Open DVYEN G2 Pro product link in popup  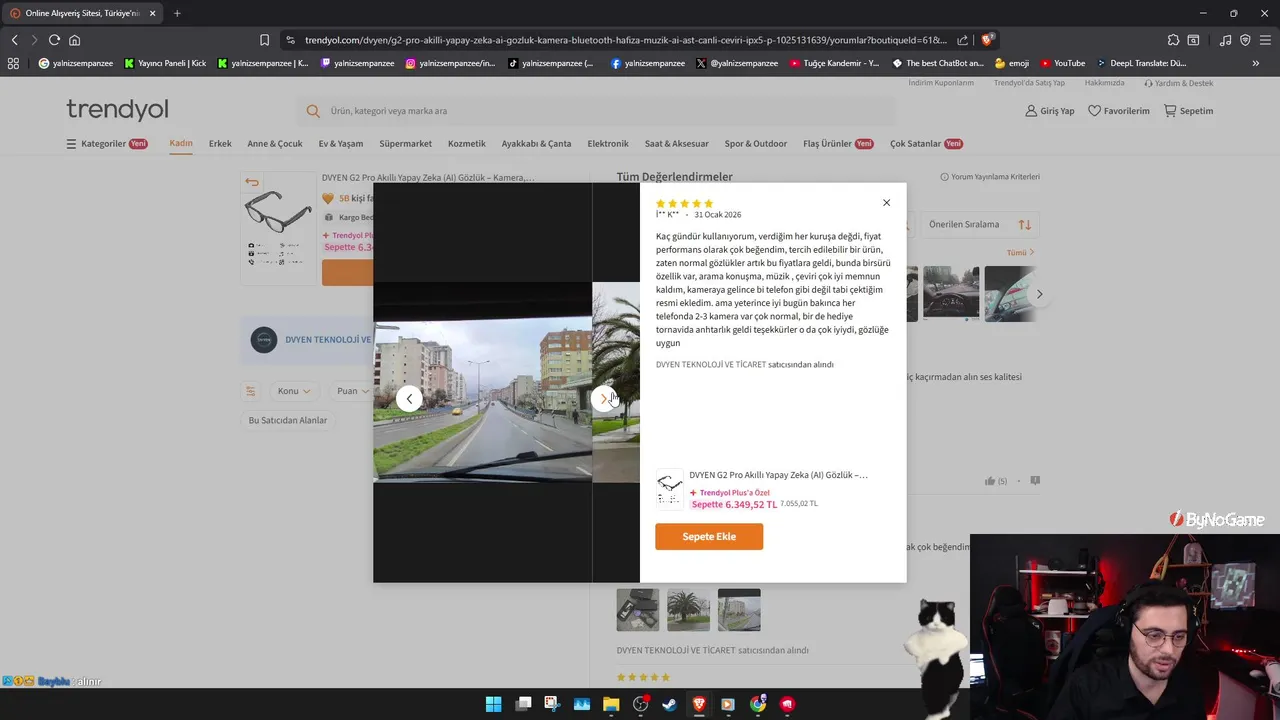click(778, 475)
